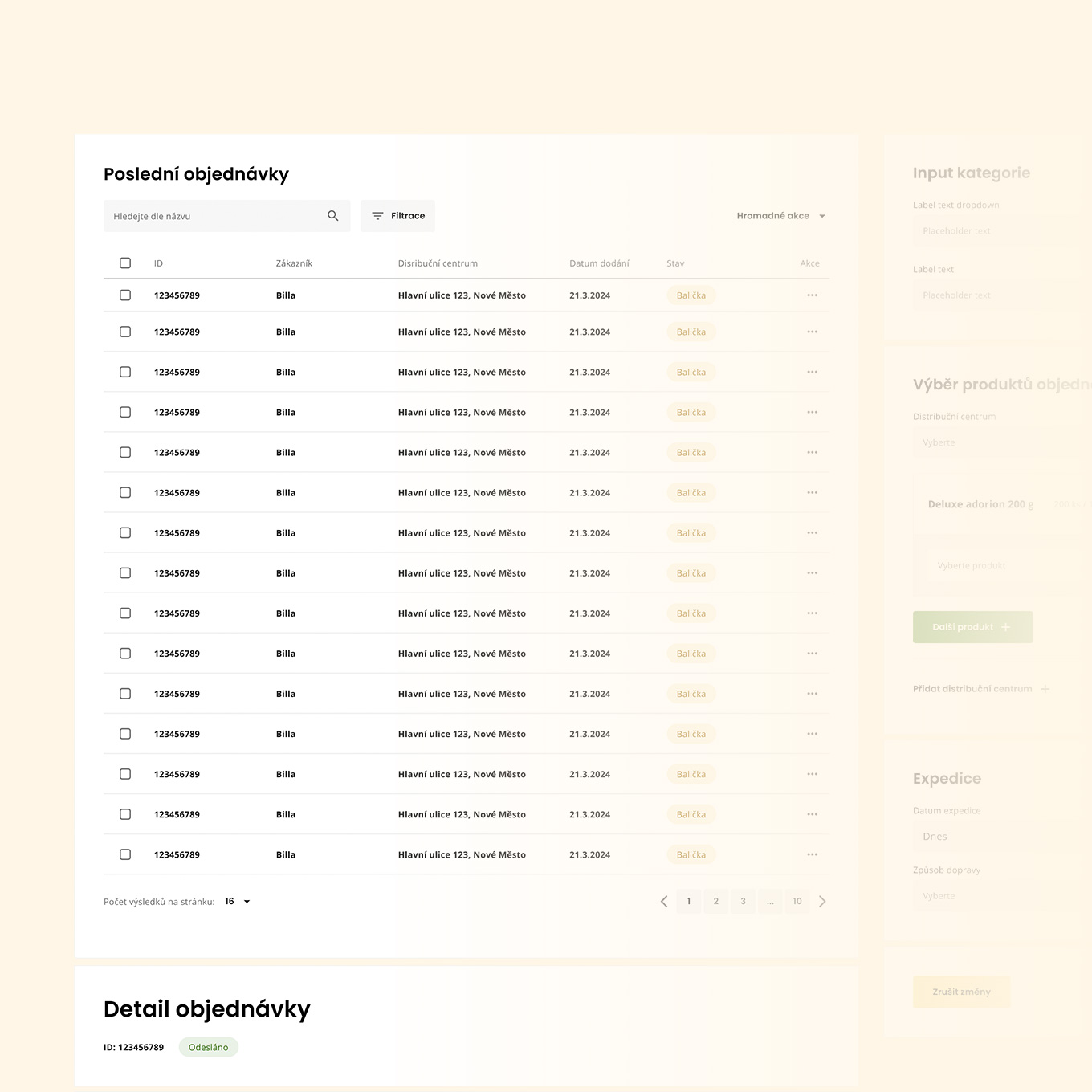
Task: Toggle the select-all checkbox in table header
Action: coord(125,263)
